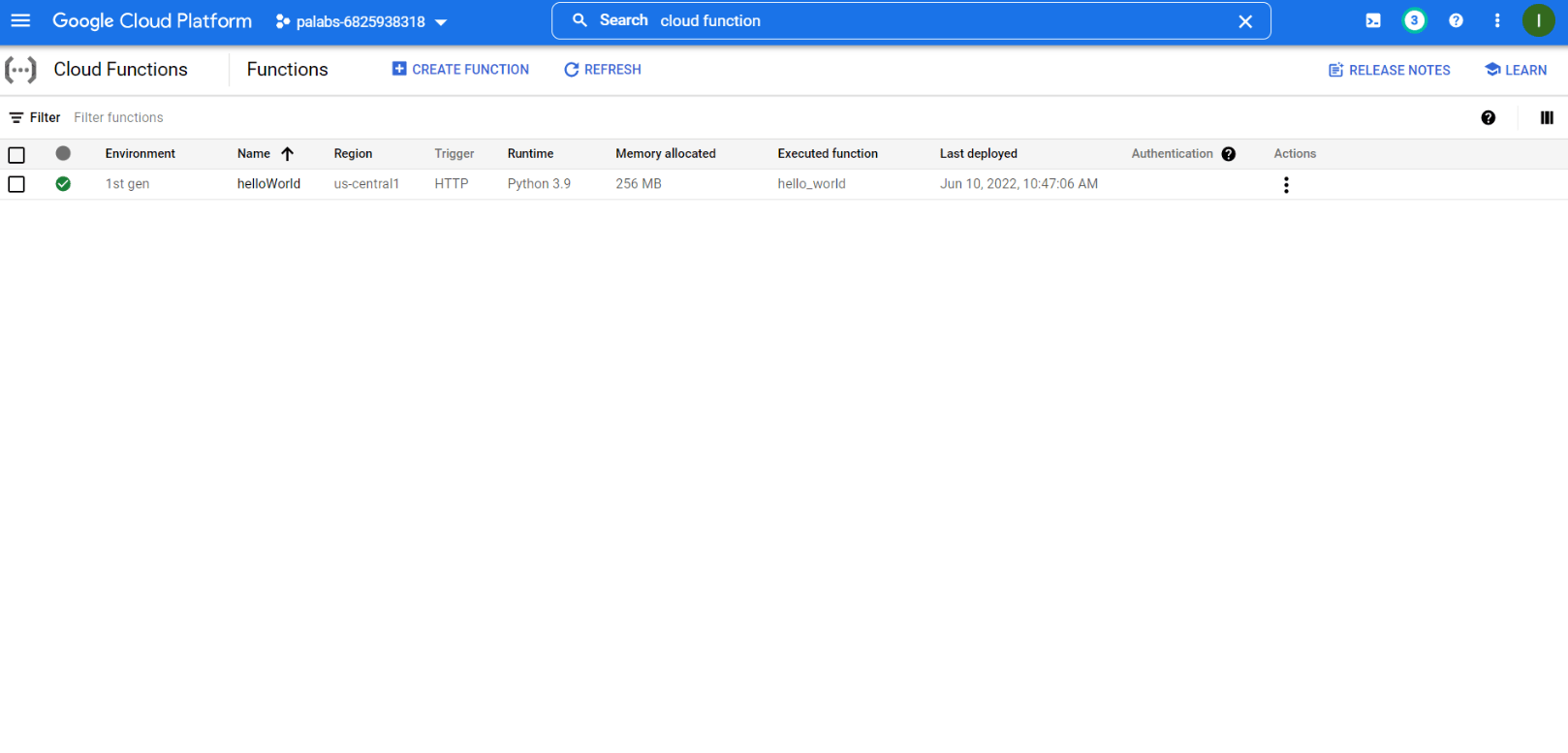
Task: Check the select-all header checkbox
Action: tap(16, 155)
